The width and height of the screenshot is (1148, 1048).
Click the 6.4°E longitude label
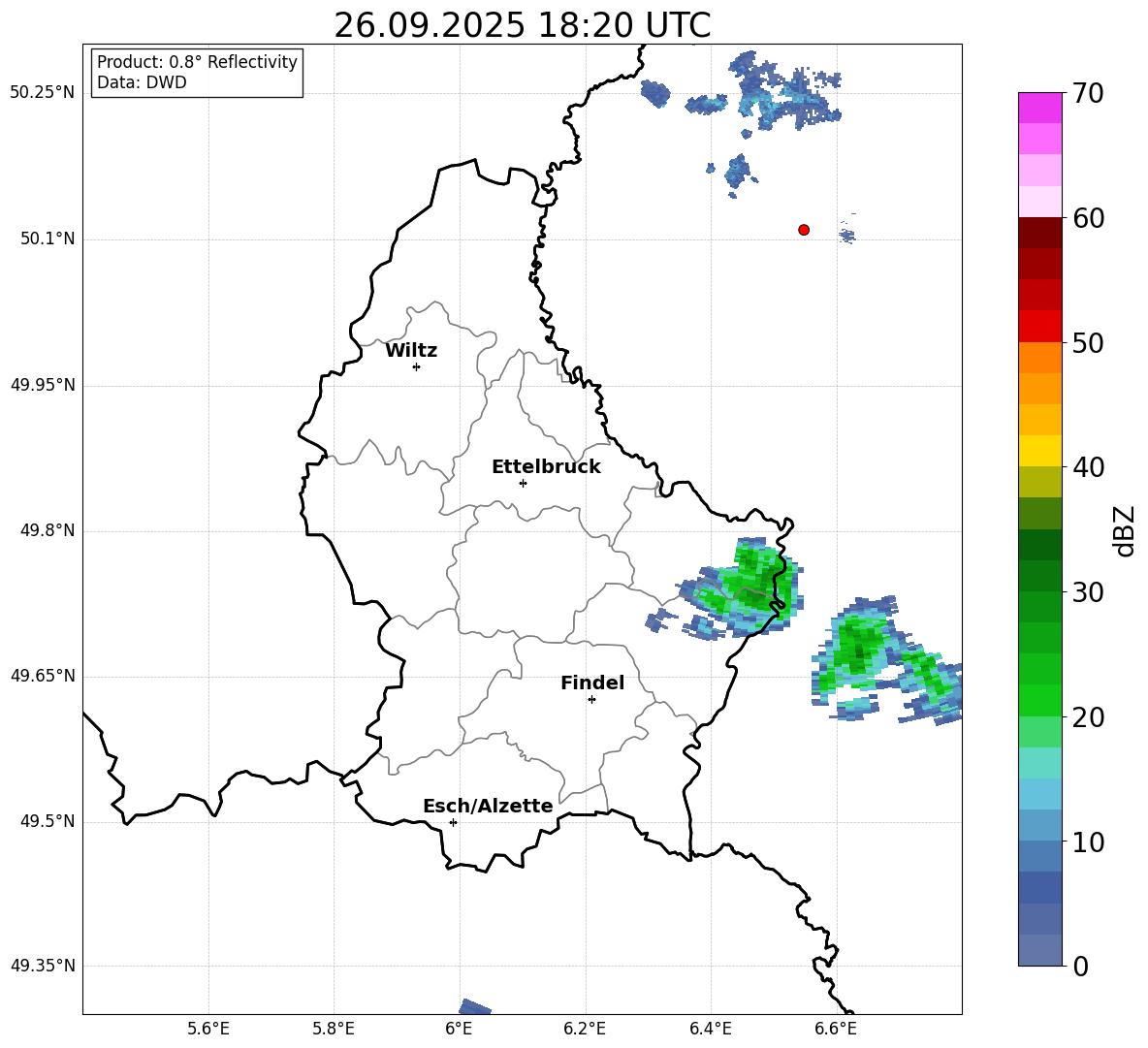(710, 1029)
